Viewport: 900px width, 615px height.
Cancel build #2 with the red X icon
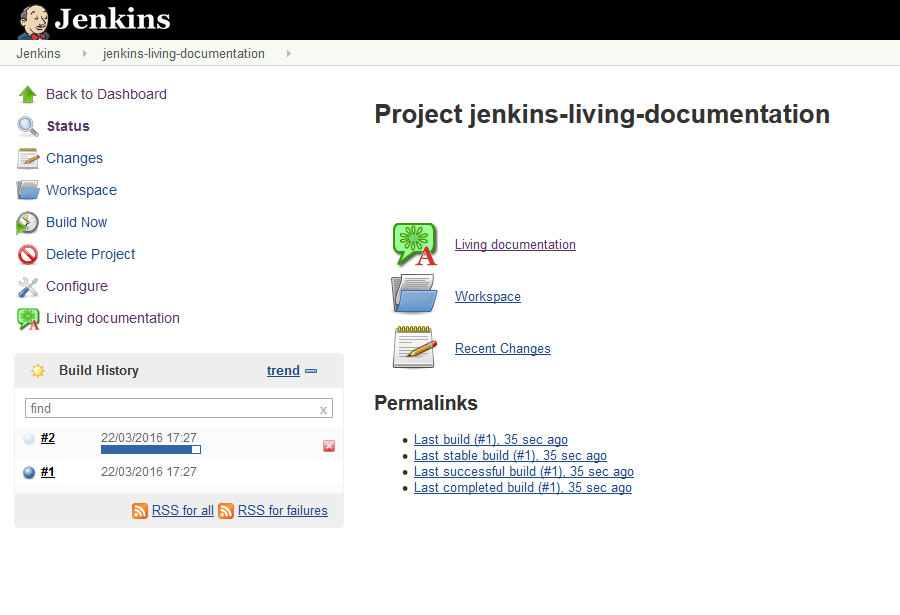(329, 446)
